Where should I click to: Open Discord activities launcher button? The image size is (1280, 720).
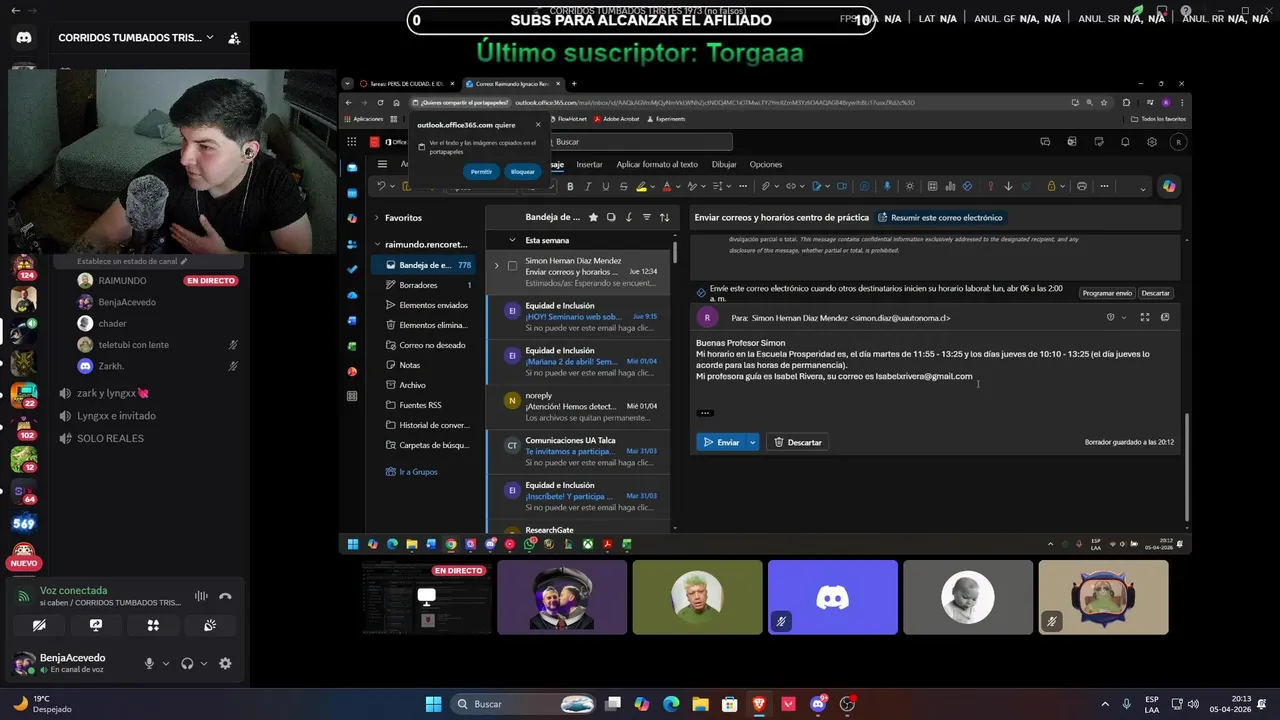coord(153,625)
